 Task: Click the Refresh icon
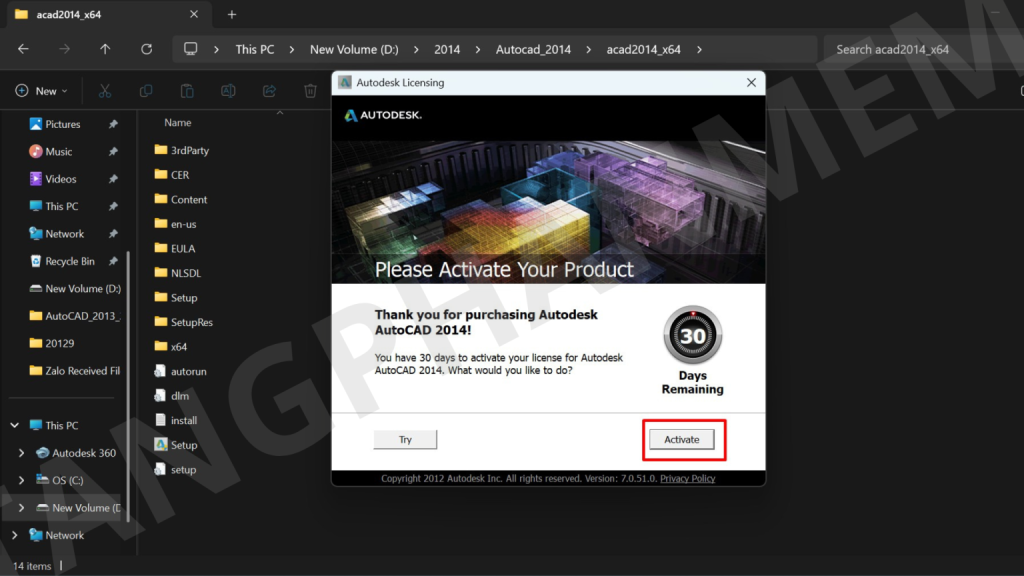(x=147, y=49)
